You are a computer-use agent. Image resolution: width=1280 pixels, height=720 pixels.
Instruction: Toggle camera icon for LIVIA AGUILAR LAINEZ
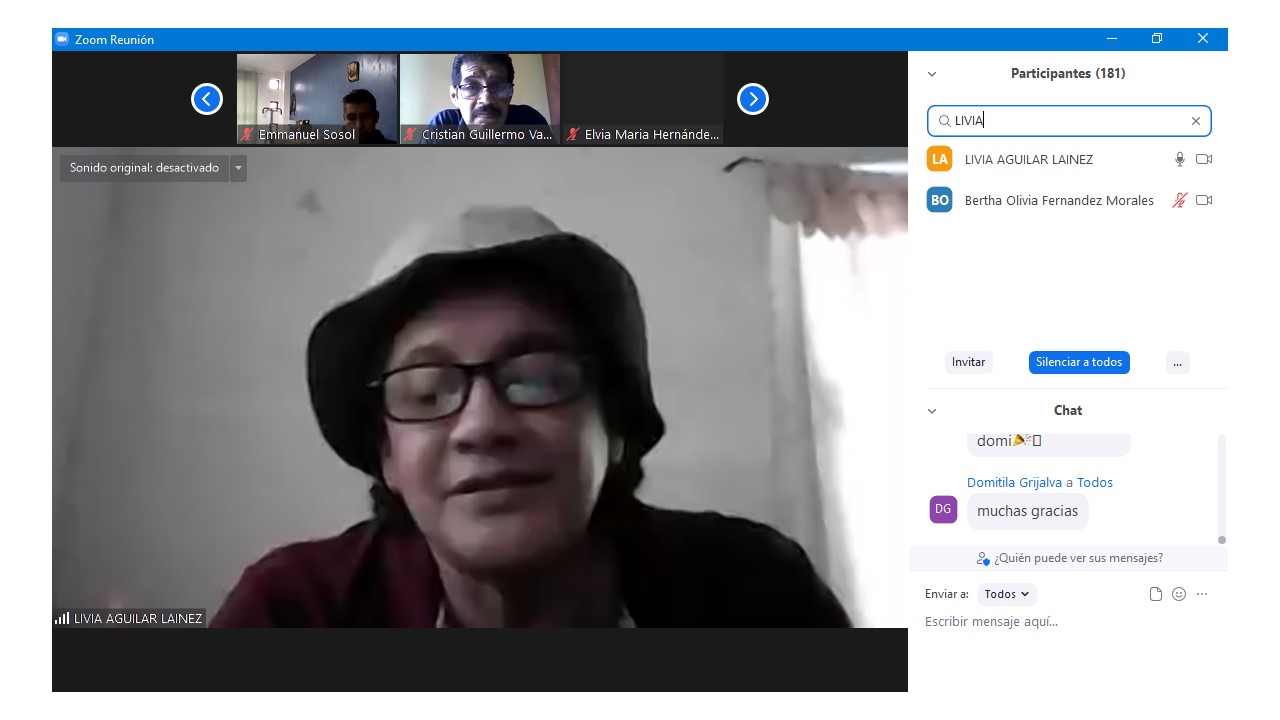(x=1204, y=159)
